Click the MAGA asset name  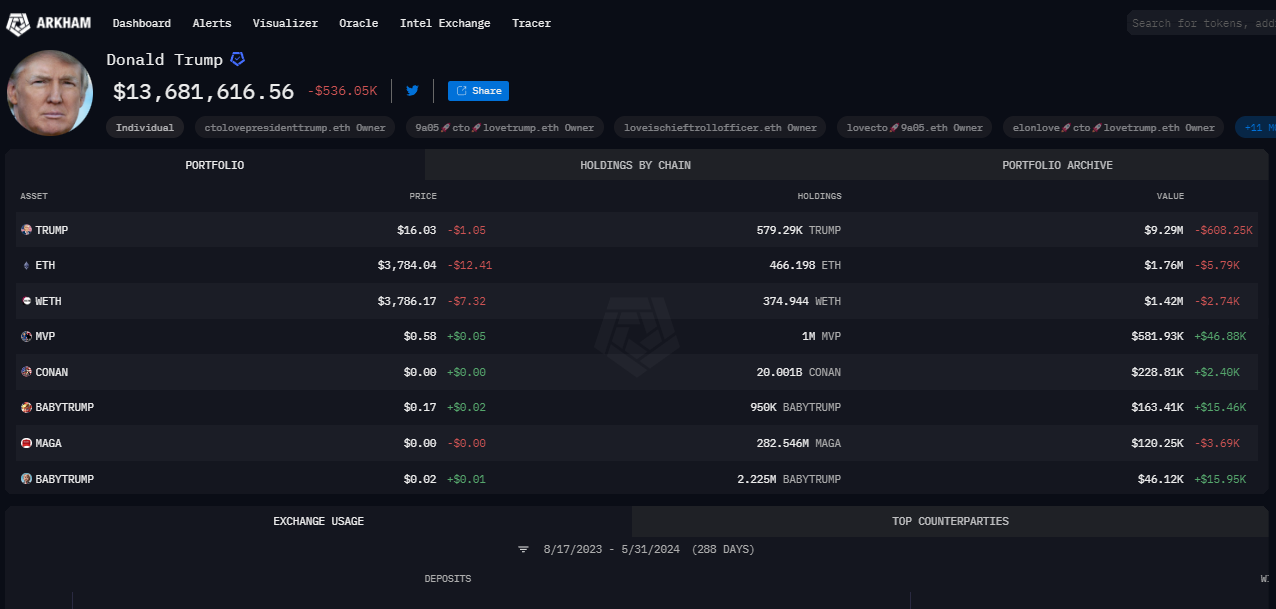click(x=49, y=443)
